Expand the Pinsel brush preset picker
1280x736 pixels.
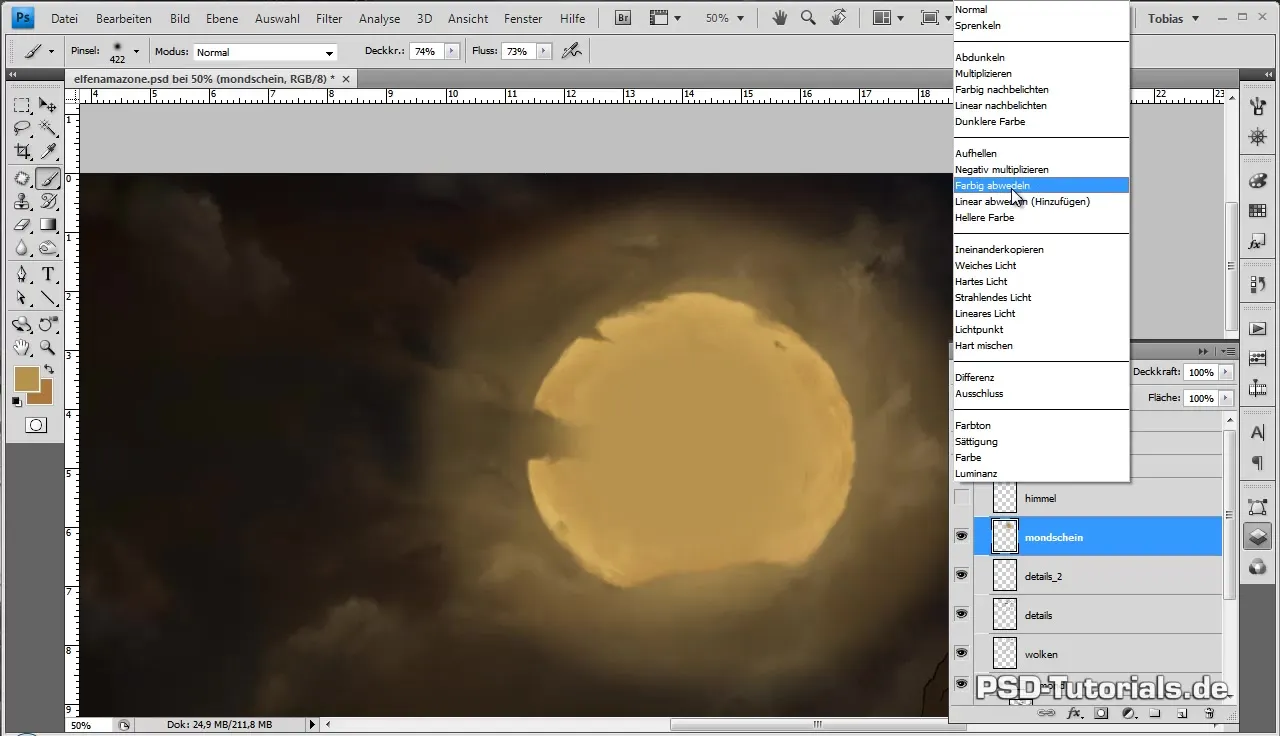[x=136, y=51]
